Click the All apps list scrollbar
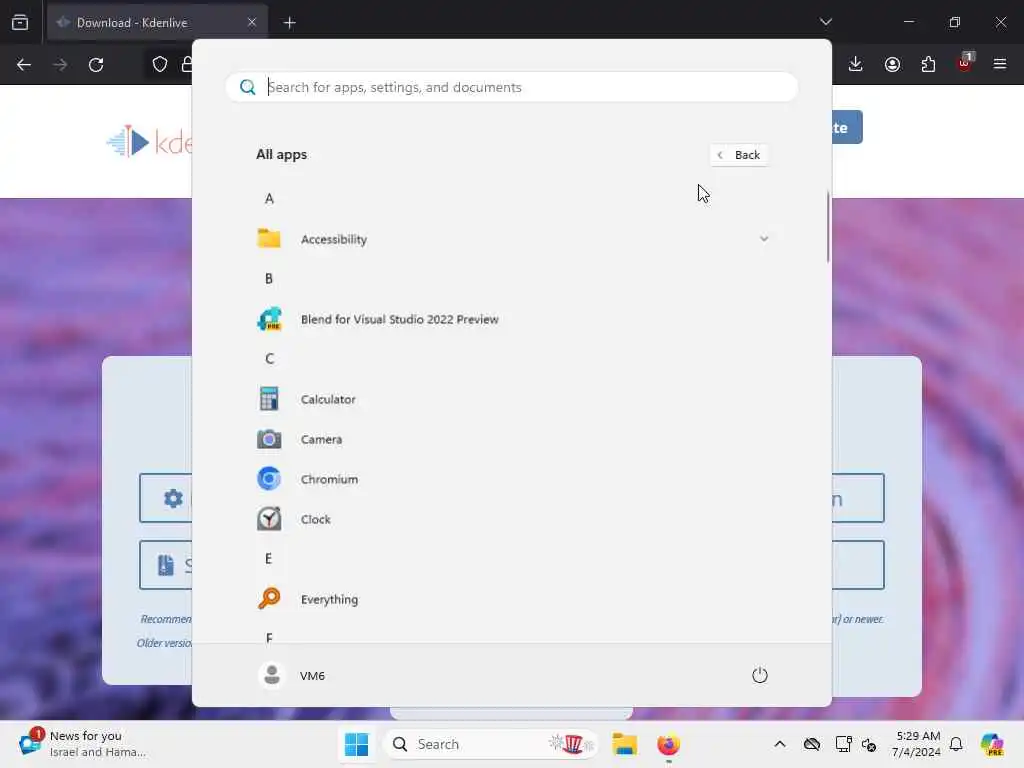 click(828, 227)
